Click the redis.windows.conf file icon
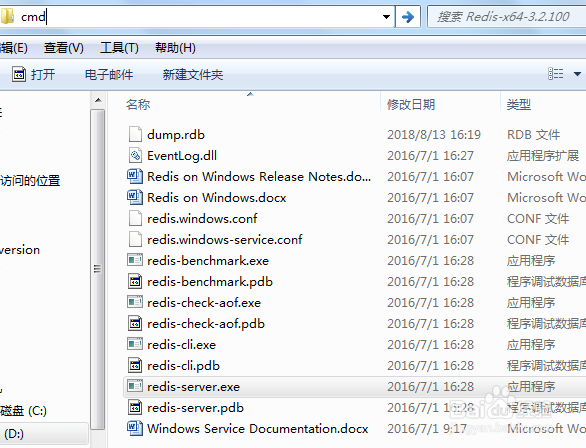 point(135,218)
